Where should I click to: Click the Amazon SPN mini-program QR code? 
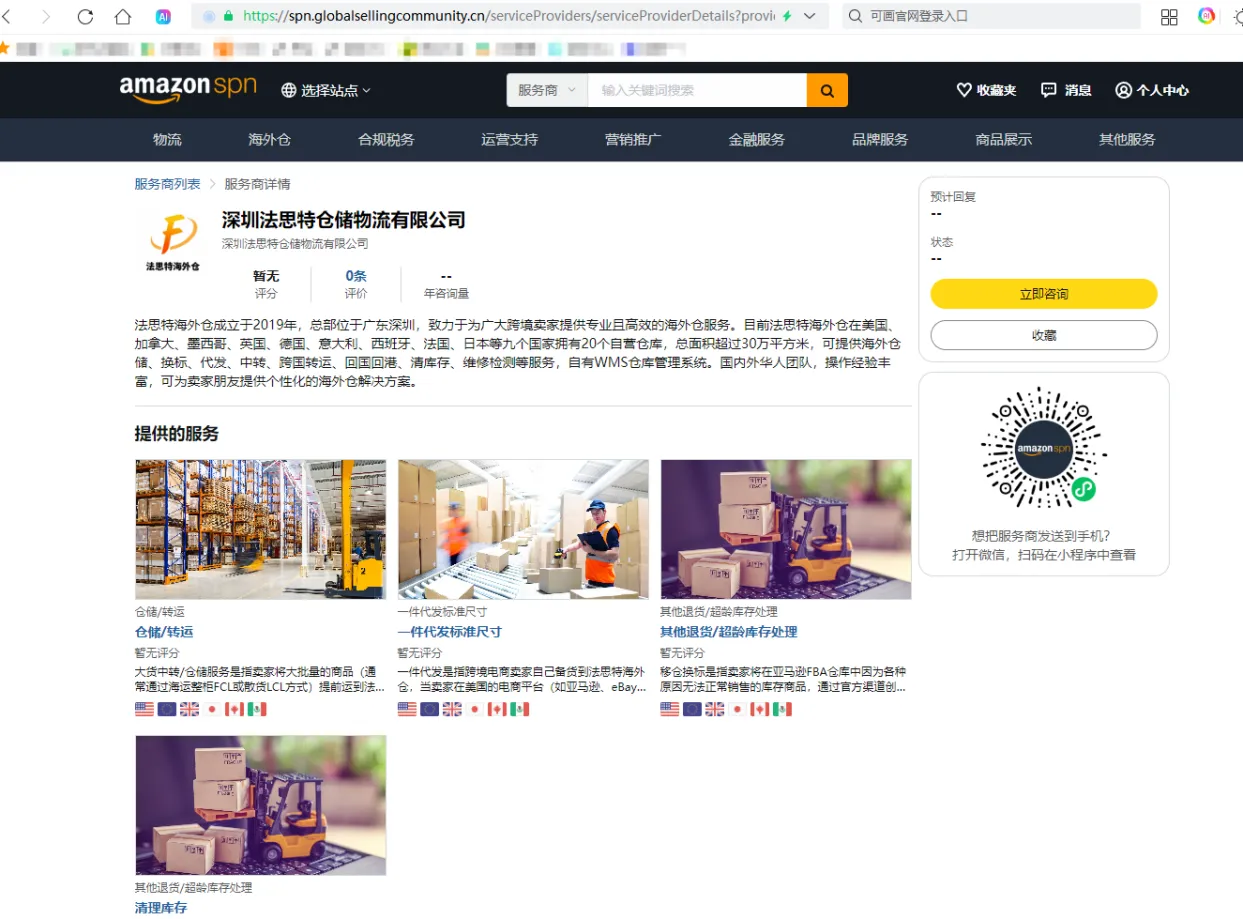[x=1044, y=447]
